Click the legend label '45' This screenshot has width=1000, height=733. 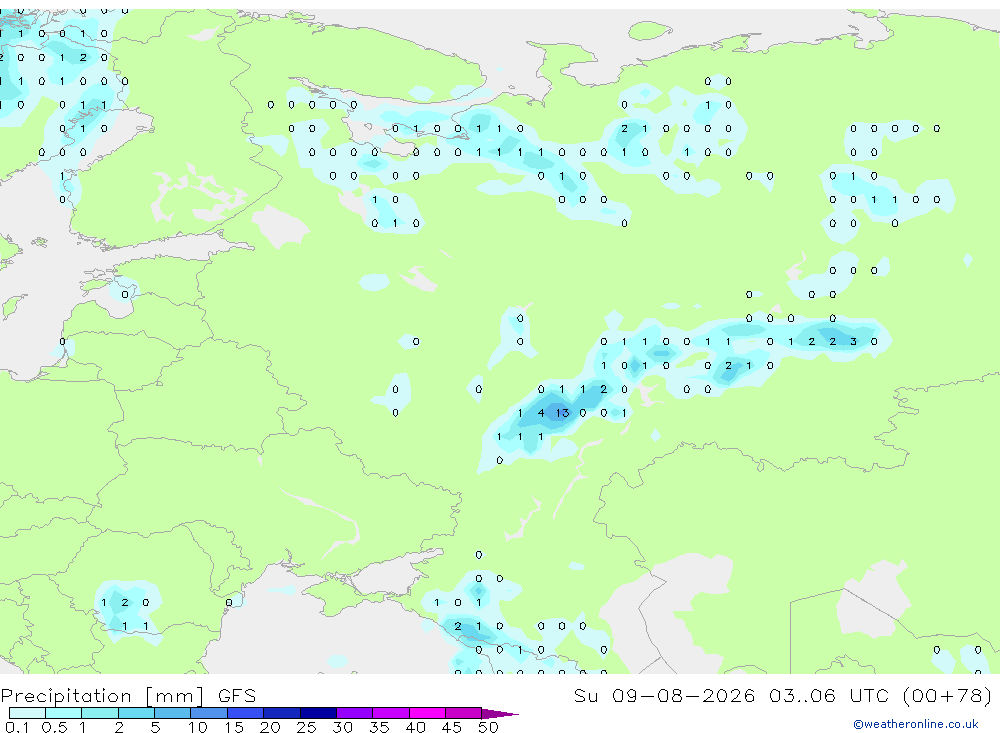coord(452,727)
